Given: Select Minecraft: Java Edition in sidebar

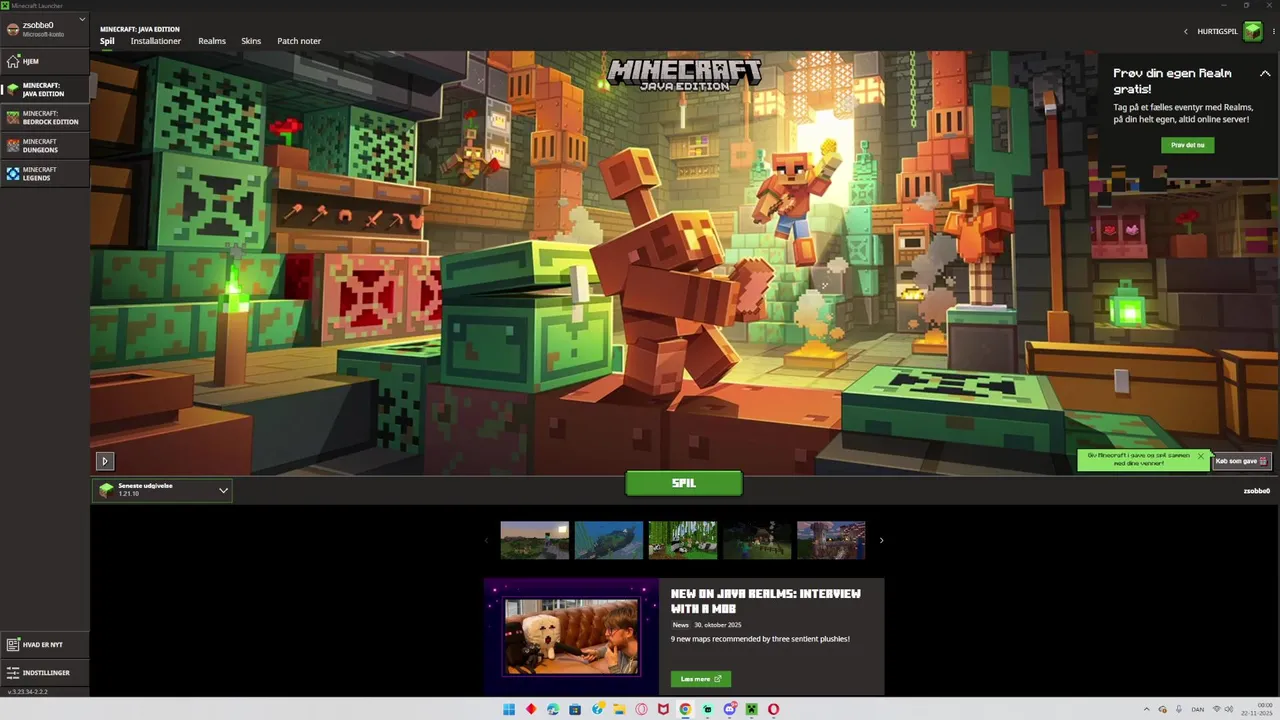Looking at the screenshot, I should coord(45,90).
